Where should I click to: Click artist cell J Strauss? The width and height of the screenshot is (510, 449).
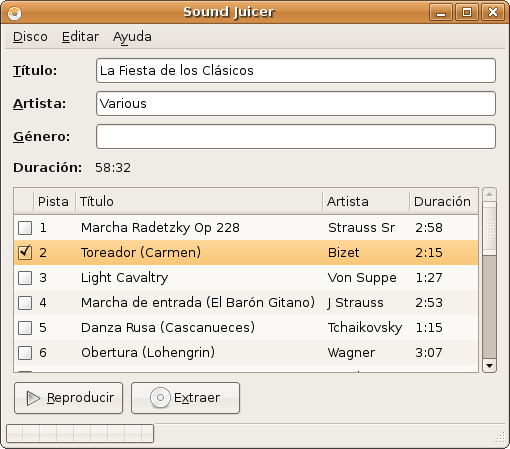[x=356, y=303]
